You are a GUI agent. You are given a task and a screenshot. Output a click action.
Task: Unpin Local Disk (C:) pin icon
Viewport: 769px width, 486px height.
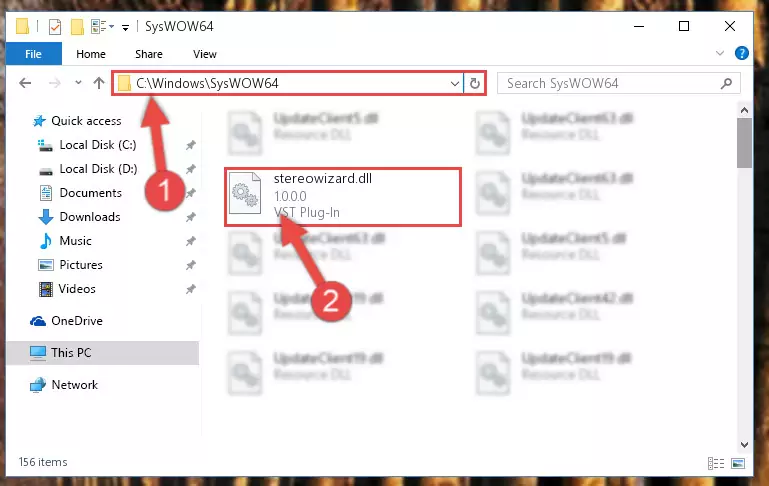[x=191, y=145]
